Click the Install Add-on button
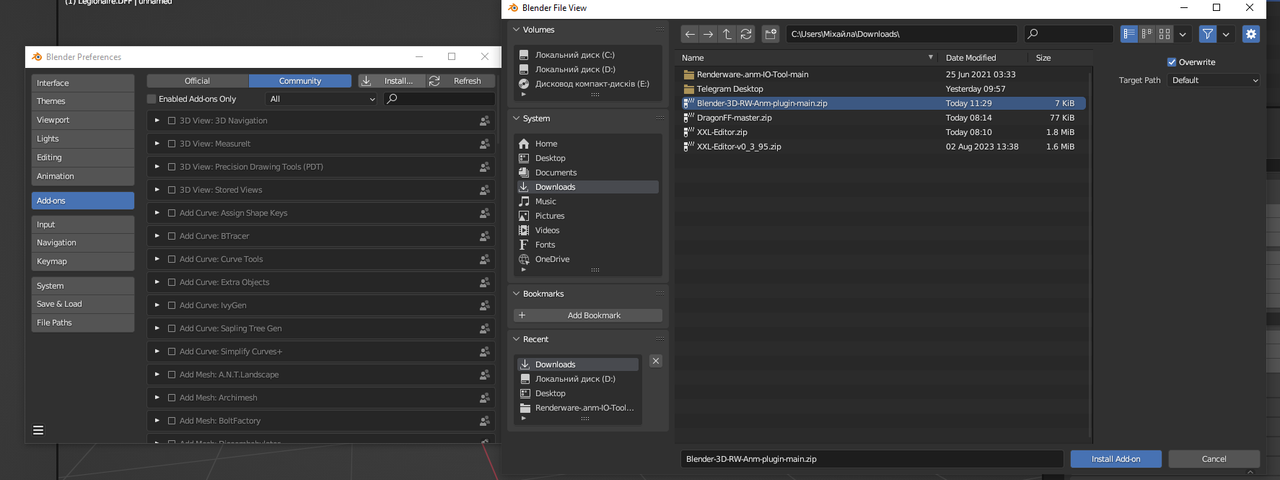 point(1116,459)
